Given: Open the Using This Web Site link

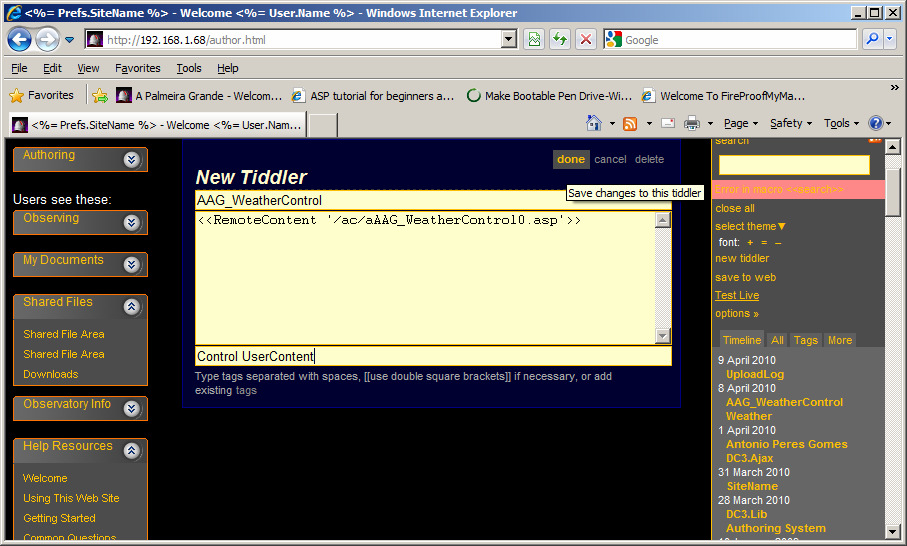Looking at the screenshot, I should 71,498.
